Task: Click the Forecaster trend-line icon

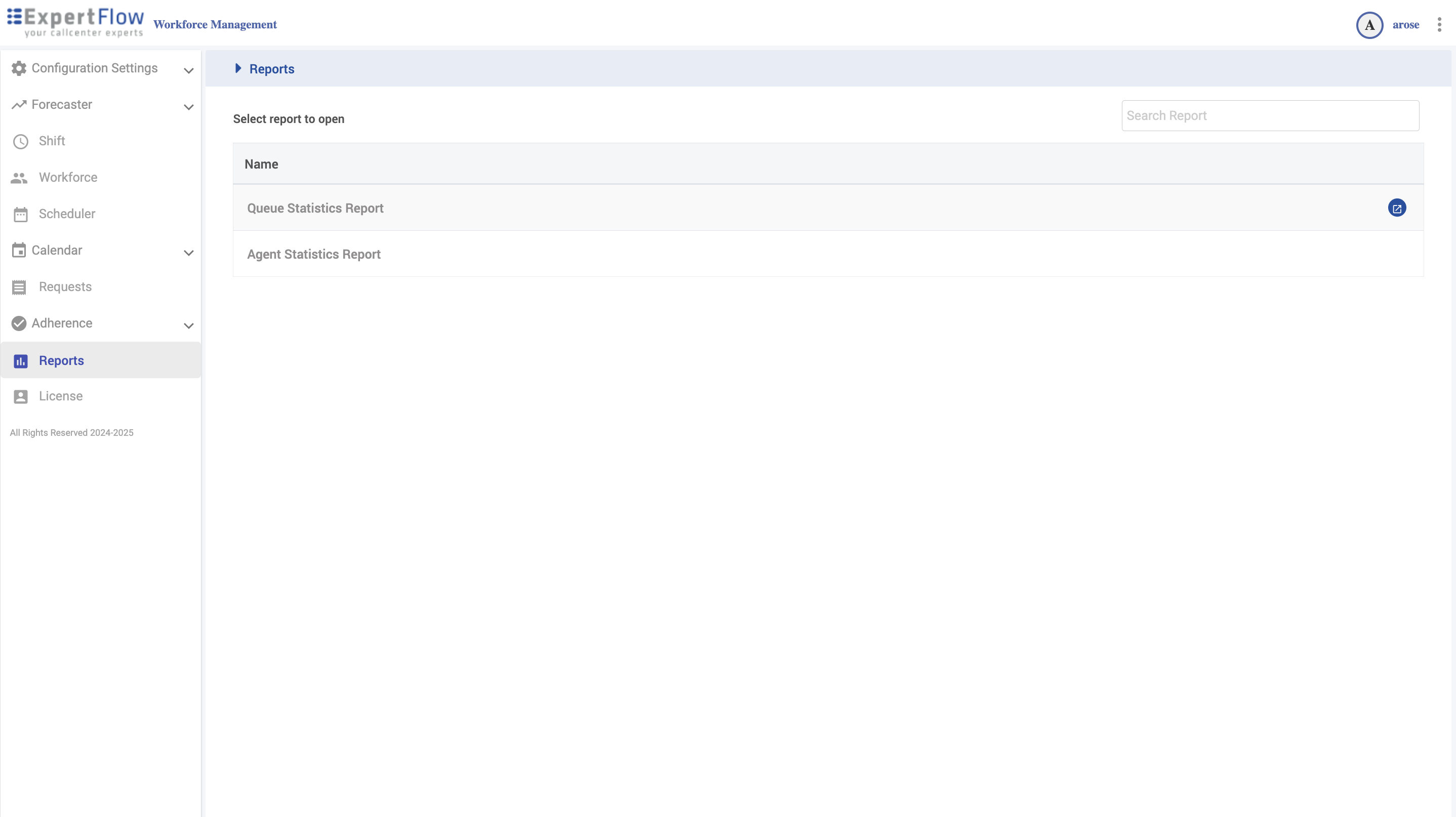Action: [19, 104]
